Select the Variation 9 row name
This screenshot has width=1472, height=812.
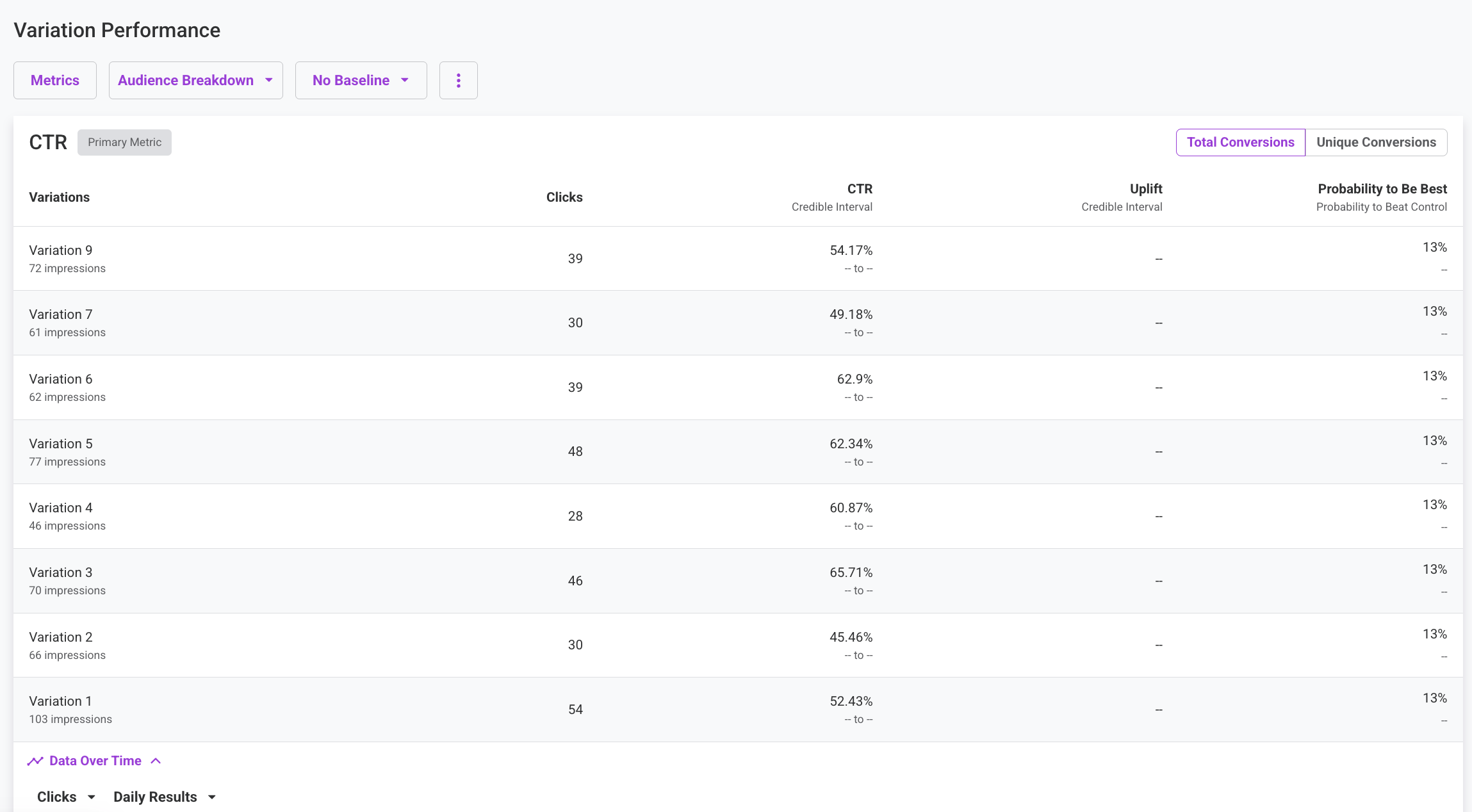tap(61, 250)
